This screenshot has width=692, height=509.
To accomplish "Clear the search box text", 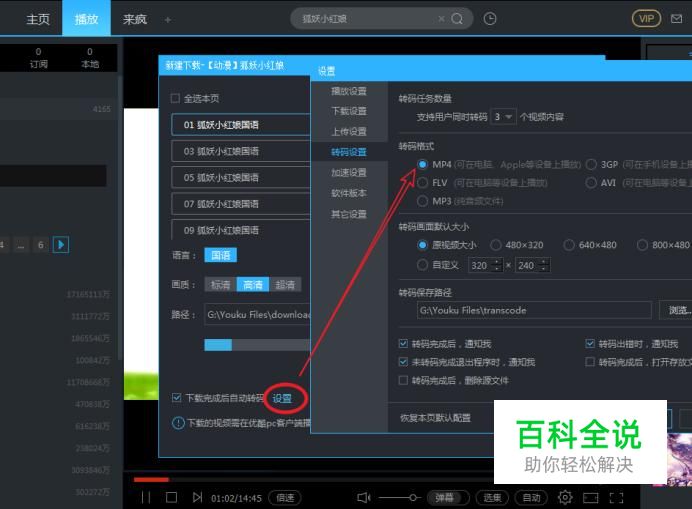I will pos(441,19).
